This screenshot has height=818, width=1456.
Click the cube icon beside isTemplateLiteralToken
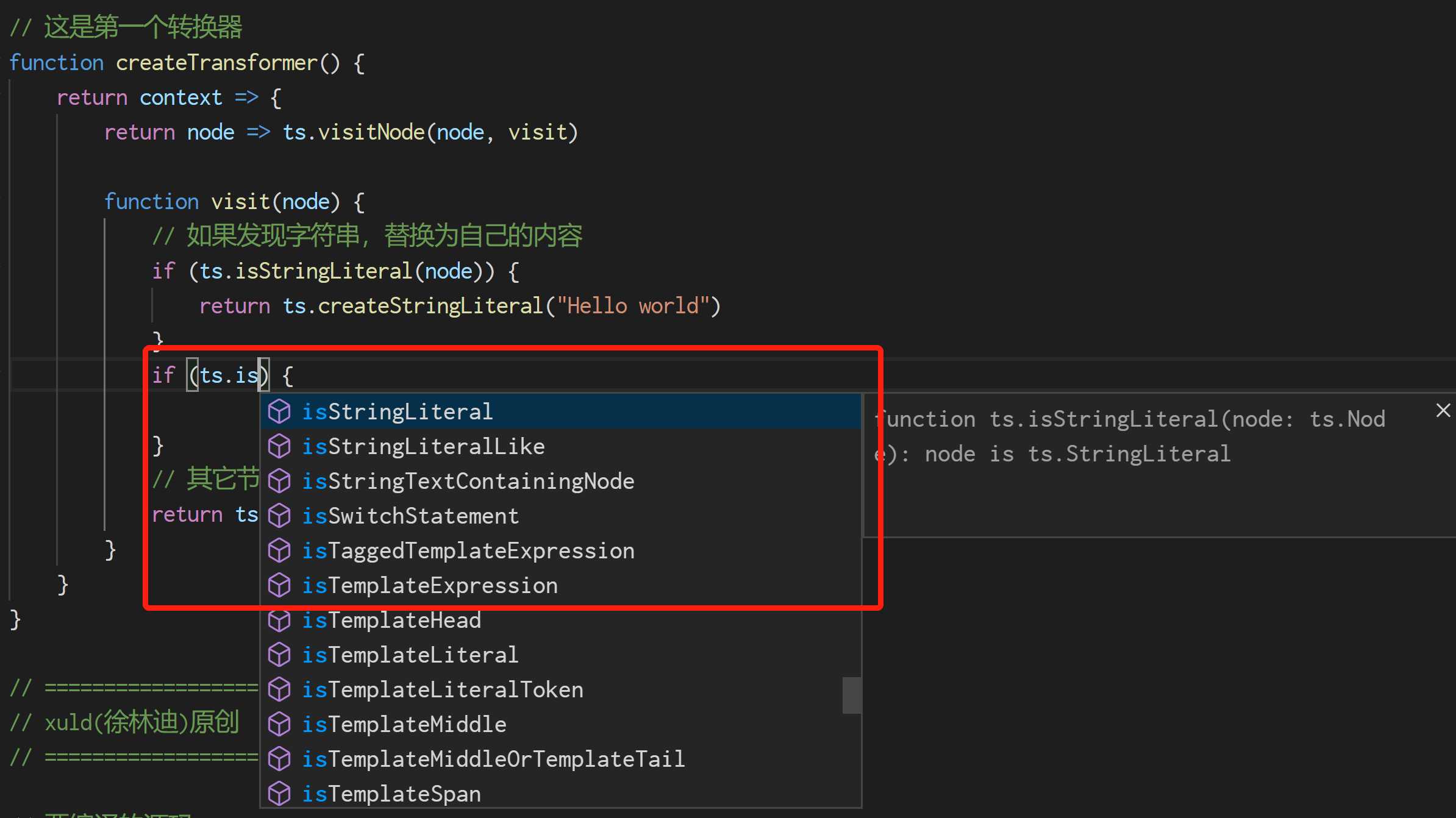pos(279,689)
